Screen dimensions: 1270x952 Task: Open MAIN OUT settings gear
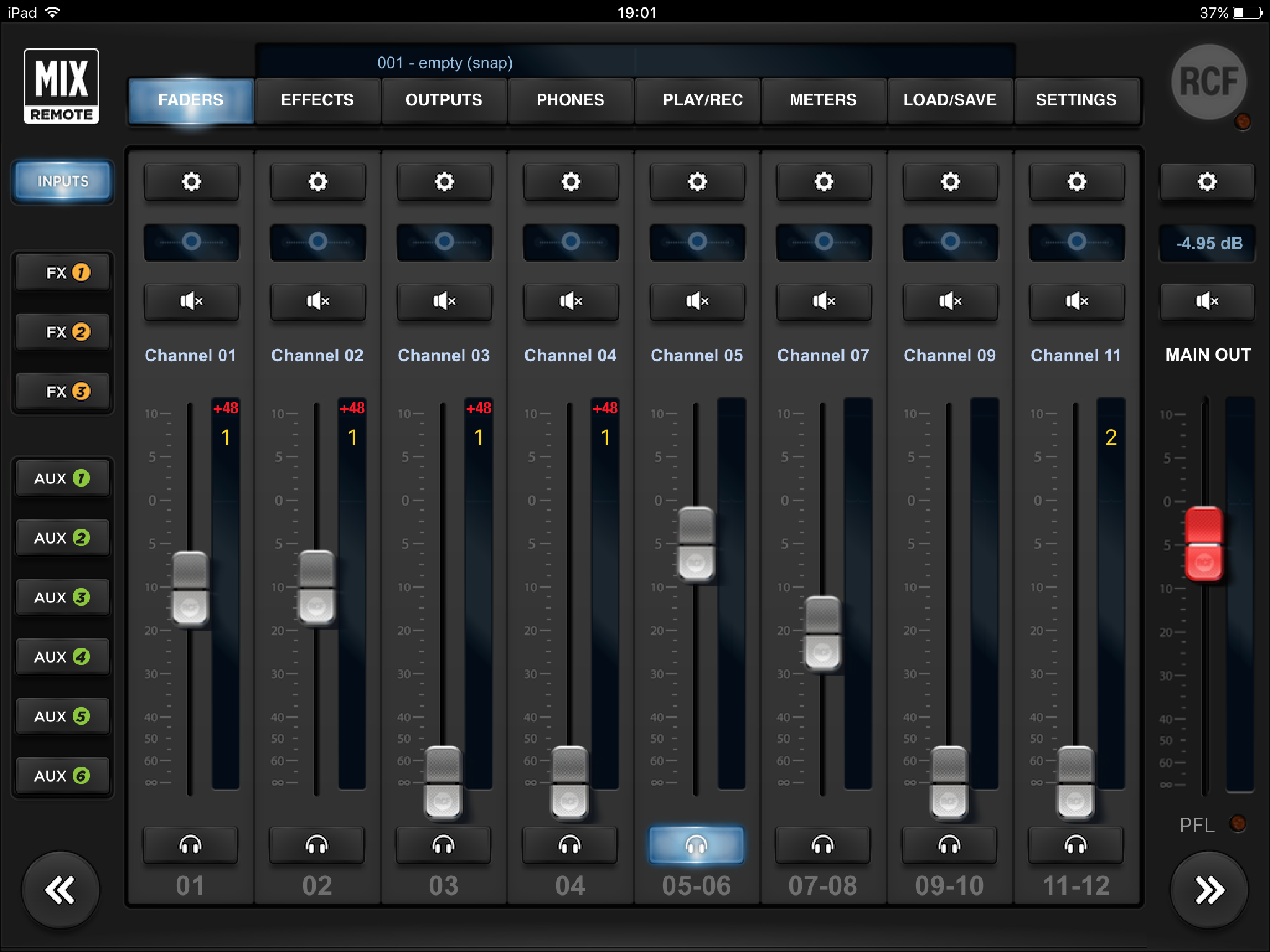(x=1207, y=182)
